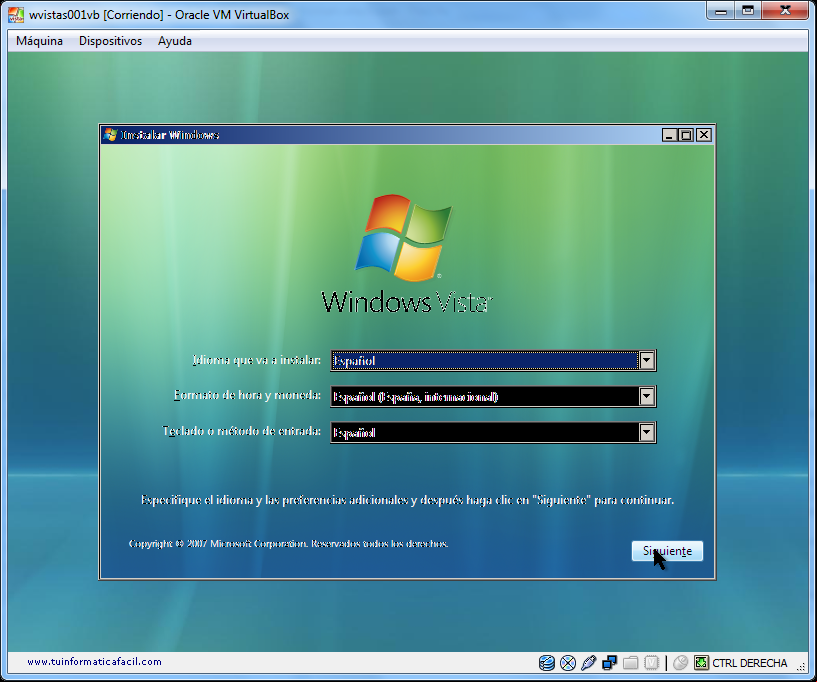
Task: Click the mouse integration status icon
Action: [x=680, y=663]
